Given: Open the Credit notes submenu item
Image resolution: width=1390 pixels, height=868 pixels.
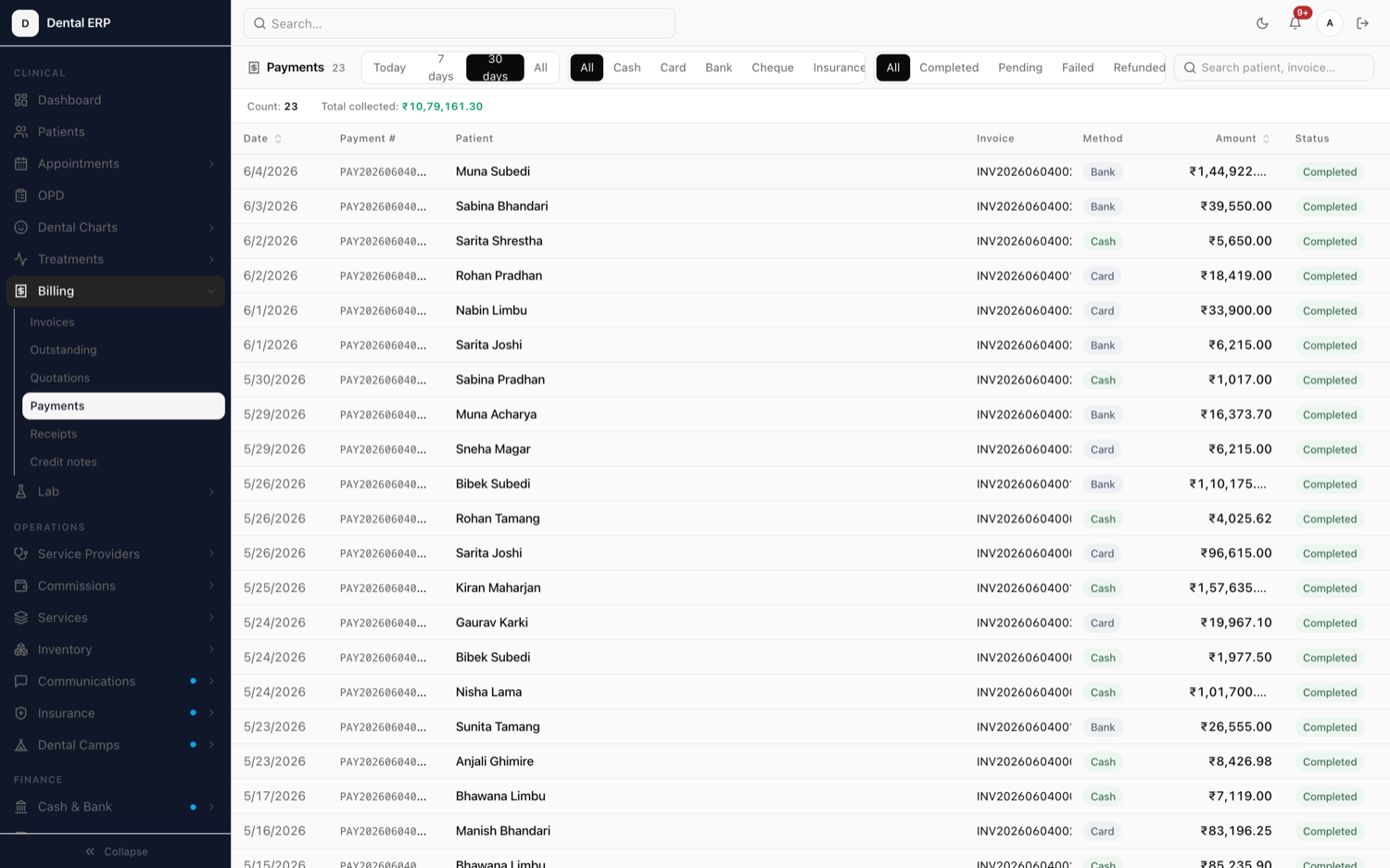Looking at the screenshot, I should 123,461.
